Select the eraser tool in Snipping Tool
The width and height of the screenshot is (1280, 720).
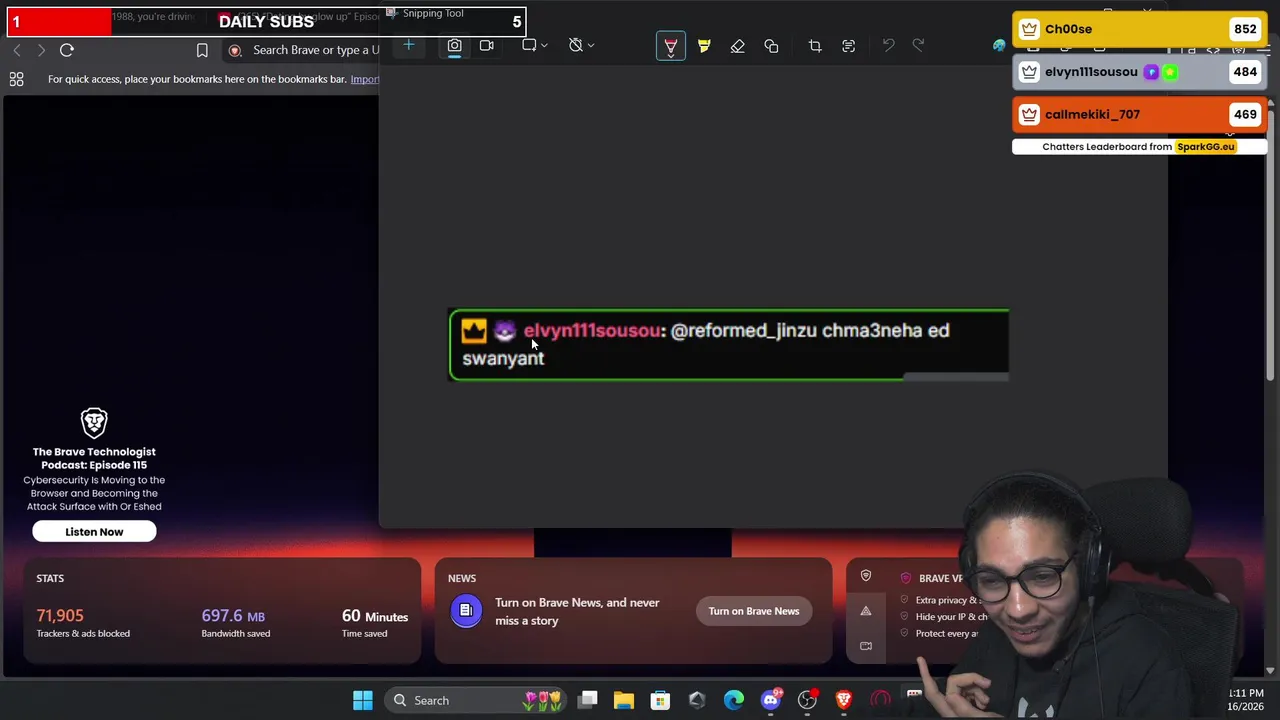point(738,46)
